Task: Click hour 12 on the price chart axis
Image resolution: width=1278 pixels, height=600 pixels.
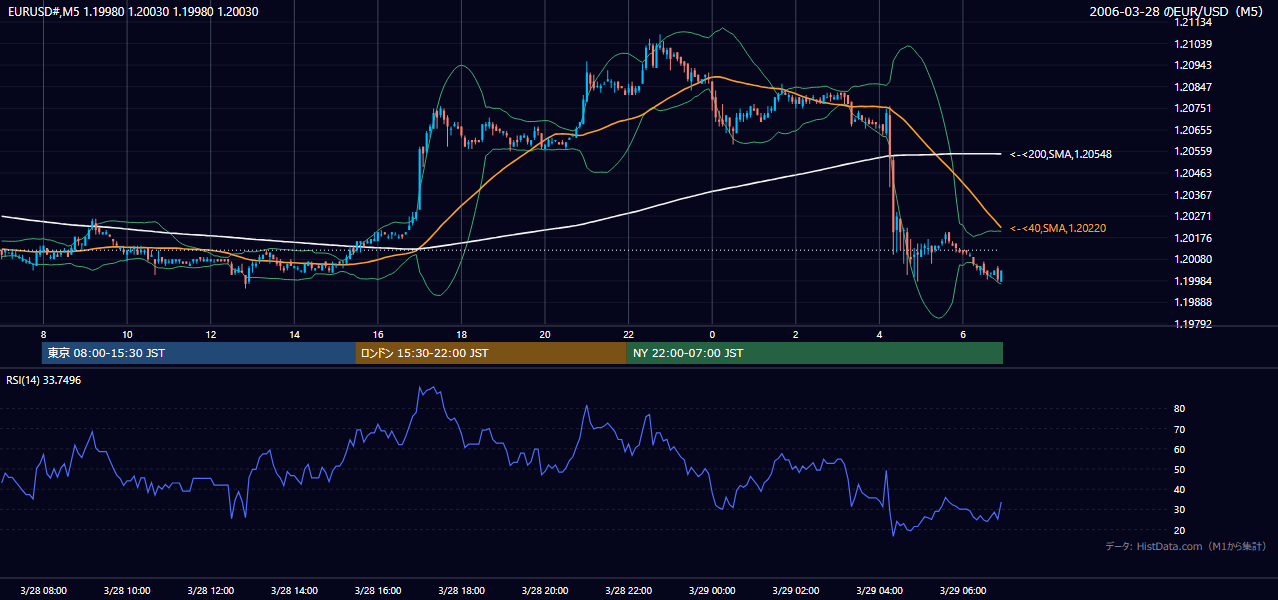Action: (x=210, y=334)
